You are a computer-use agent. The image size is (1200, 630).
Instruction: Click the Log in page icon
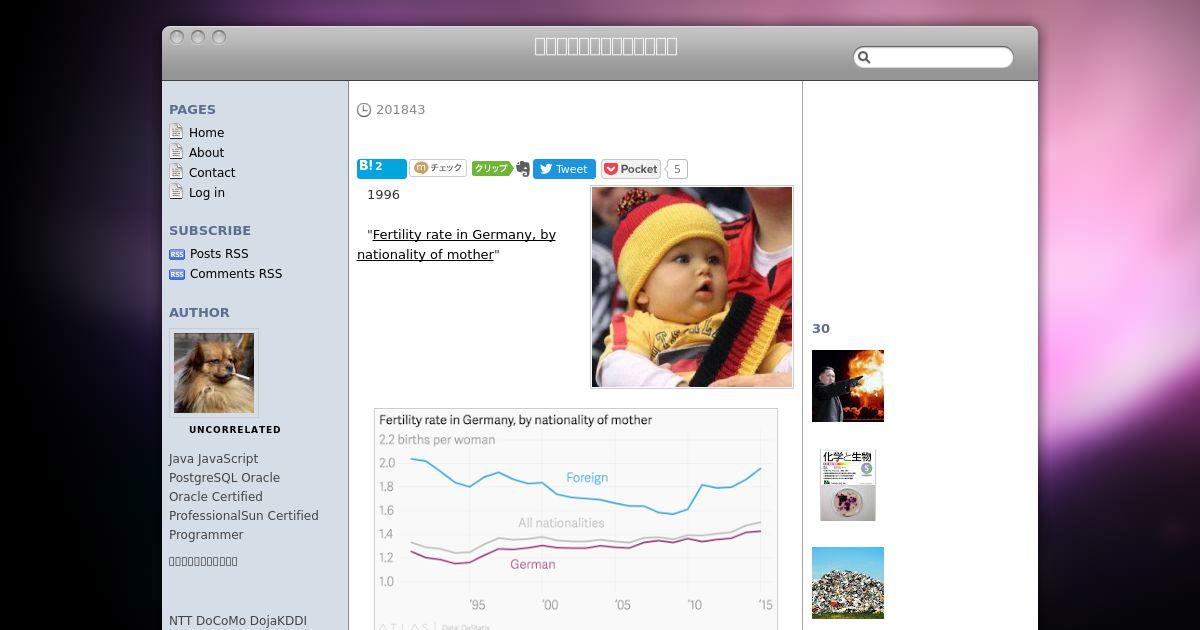pyautogui.click(x=176, y=192)
